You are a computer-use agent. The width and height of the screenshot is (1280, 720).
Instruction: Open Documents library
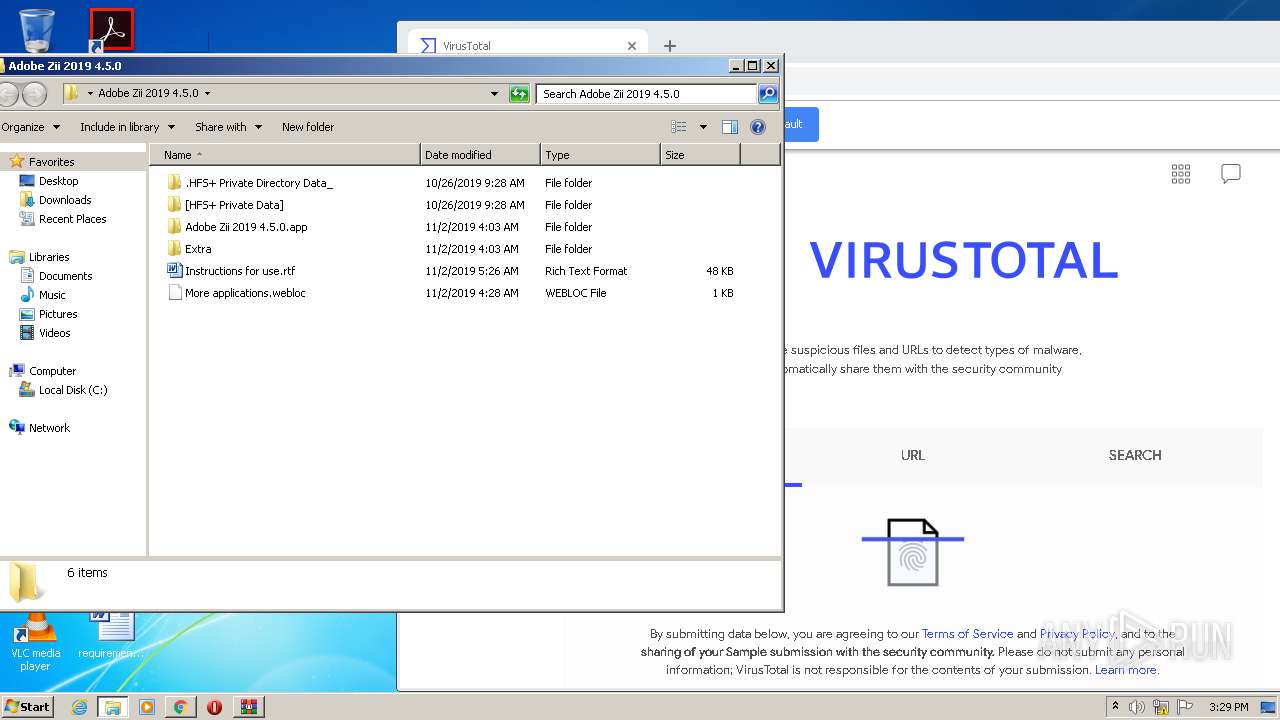click(65, 276)
